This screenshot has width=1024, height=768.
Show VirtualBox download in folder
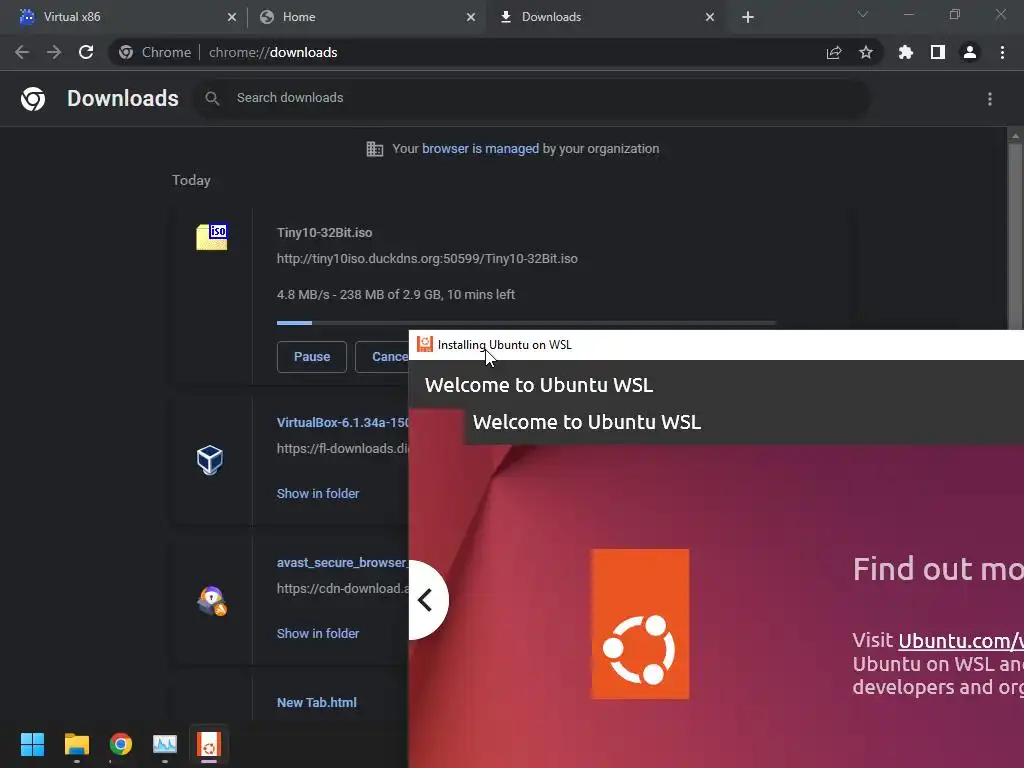[318, 494]
